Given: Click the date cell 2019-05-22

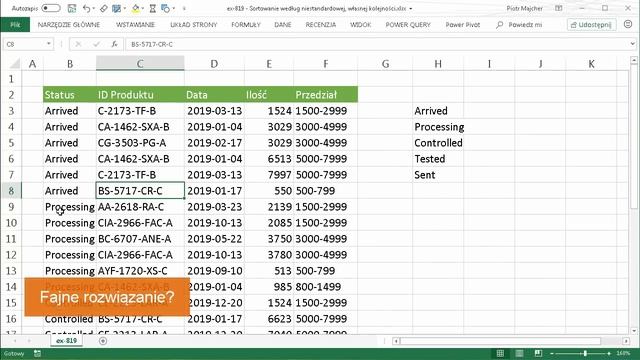Looking at the screenshot, I should coord(214,239).
